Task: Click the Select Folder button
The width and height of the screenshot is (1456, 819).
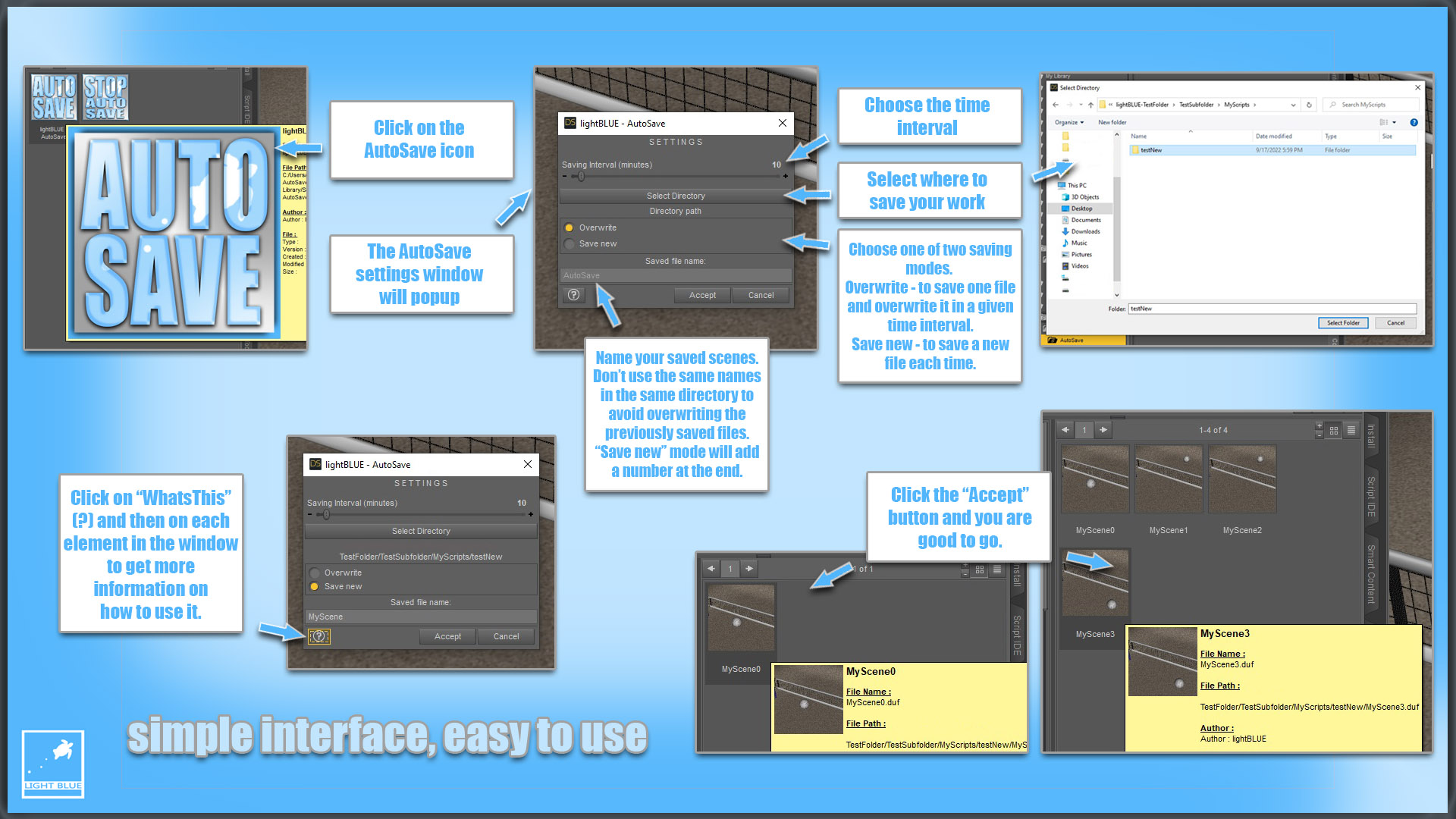Action: pos(1343,323)
